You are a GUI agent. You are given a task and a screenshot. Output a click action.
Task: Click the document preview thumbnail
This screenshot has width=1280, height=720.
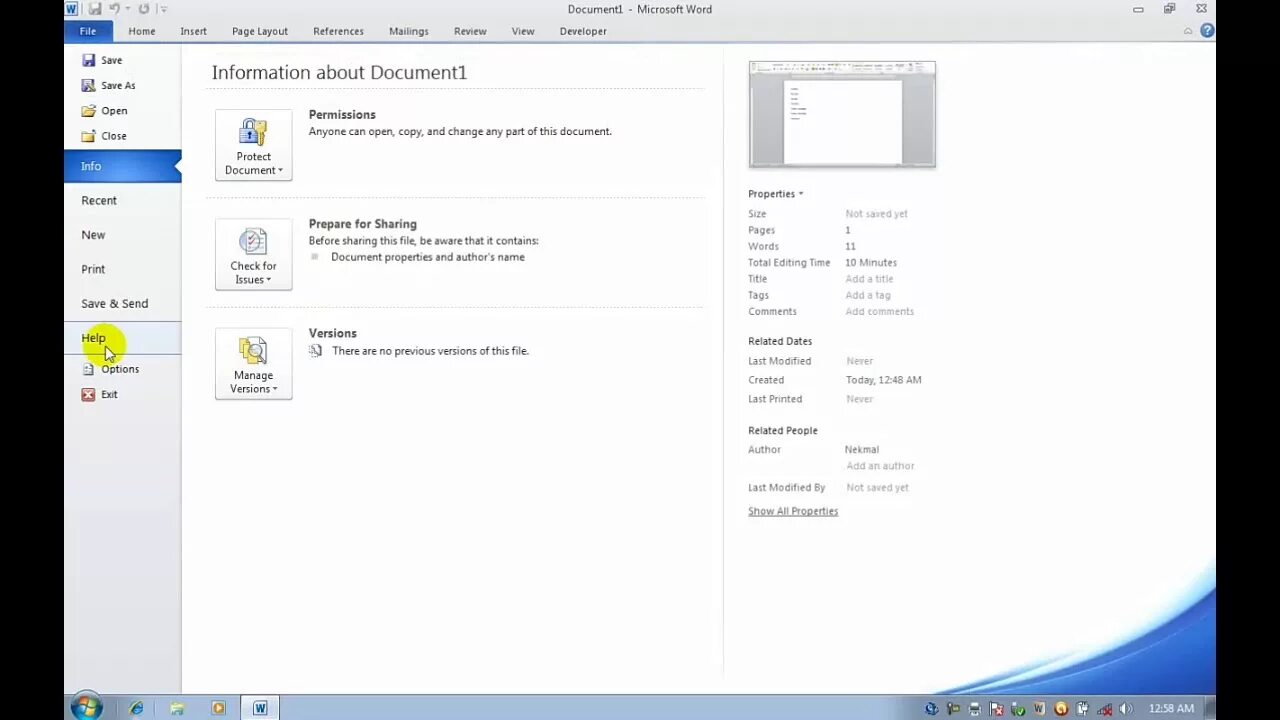tap(842, 114)
